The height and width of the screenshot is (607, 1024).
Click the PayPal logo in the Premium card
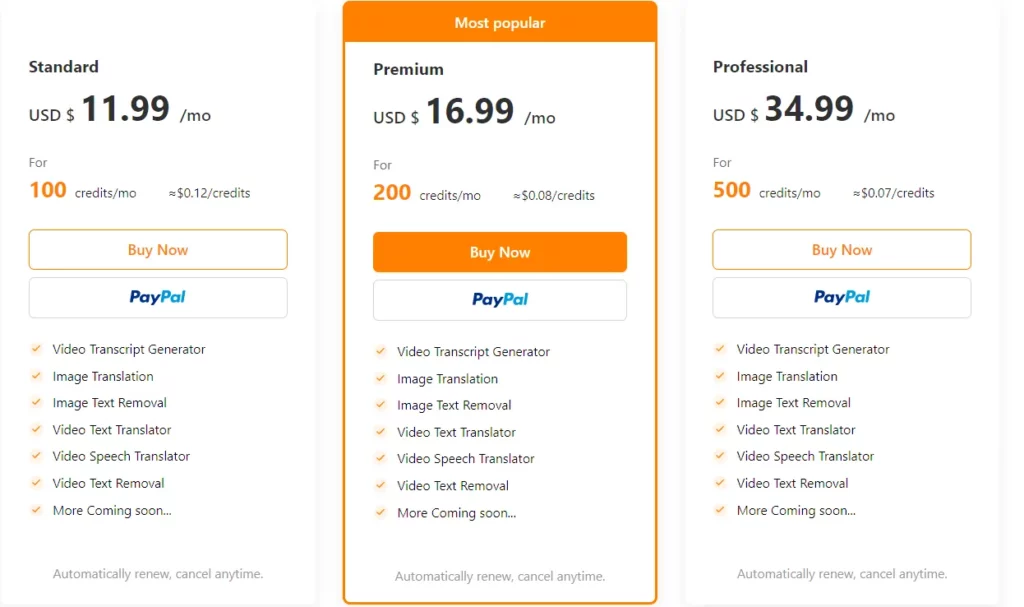499,299
